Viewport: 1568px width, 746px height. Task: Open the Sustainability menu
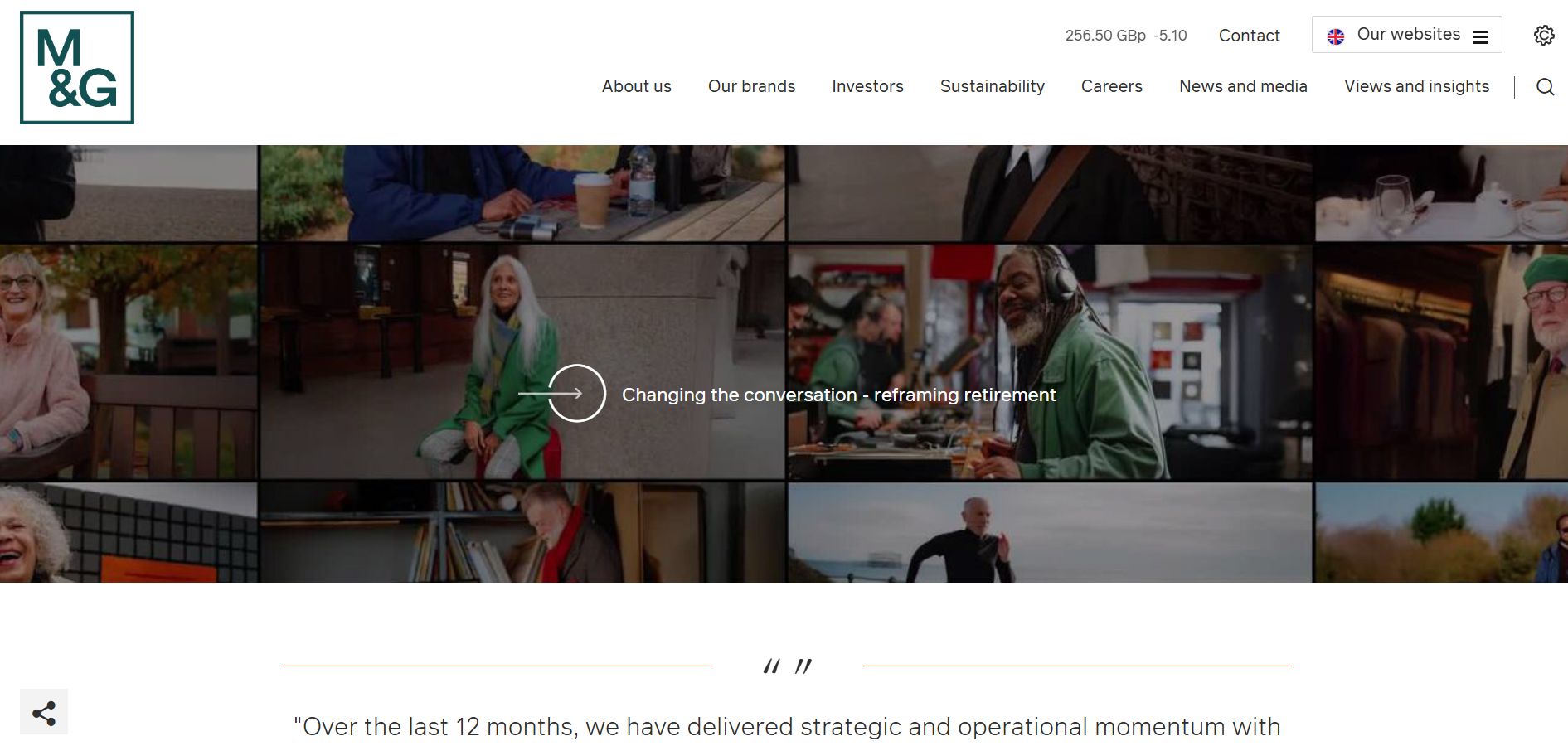[x=993, y=86]
